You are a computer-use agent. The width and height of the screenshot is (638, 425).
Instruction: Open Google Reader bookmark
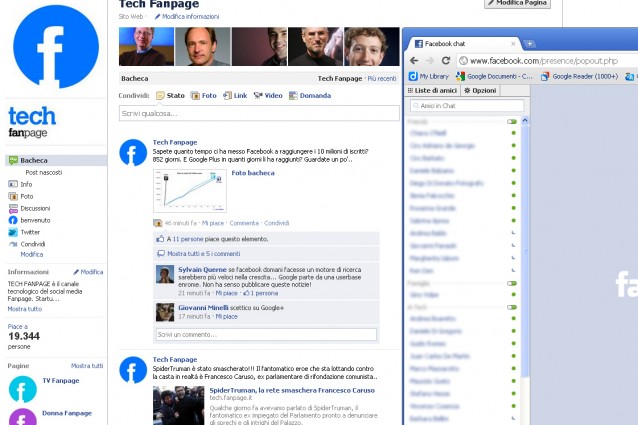coord(579,76)
